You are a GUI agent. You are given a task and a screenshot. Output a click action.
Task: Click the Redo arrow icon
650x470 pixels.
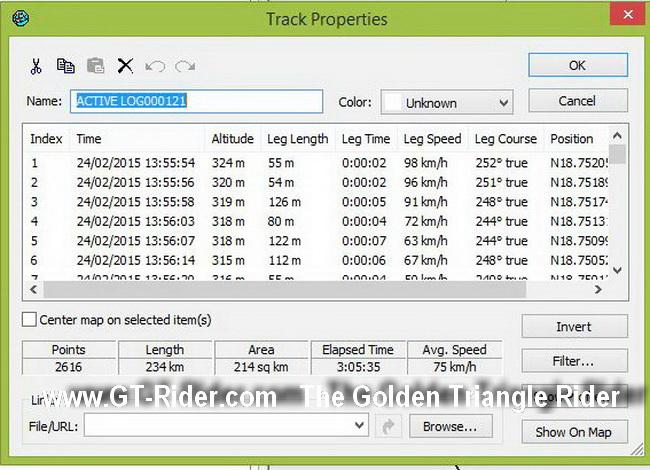pos(184,66)
